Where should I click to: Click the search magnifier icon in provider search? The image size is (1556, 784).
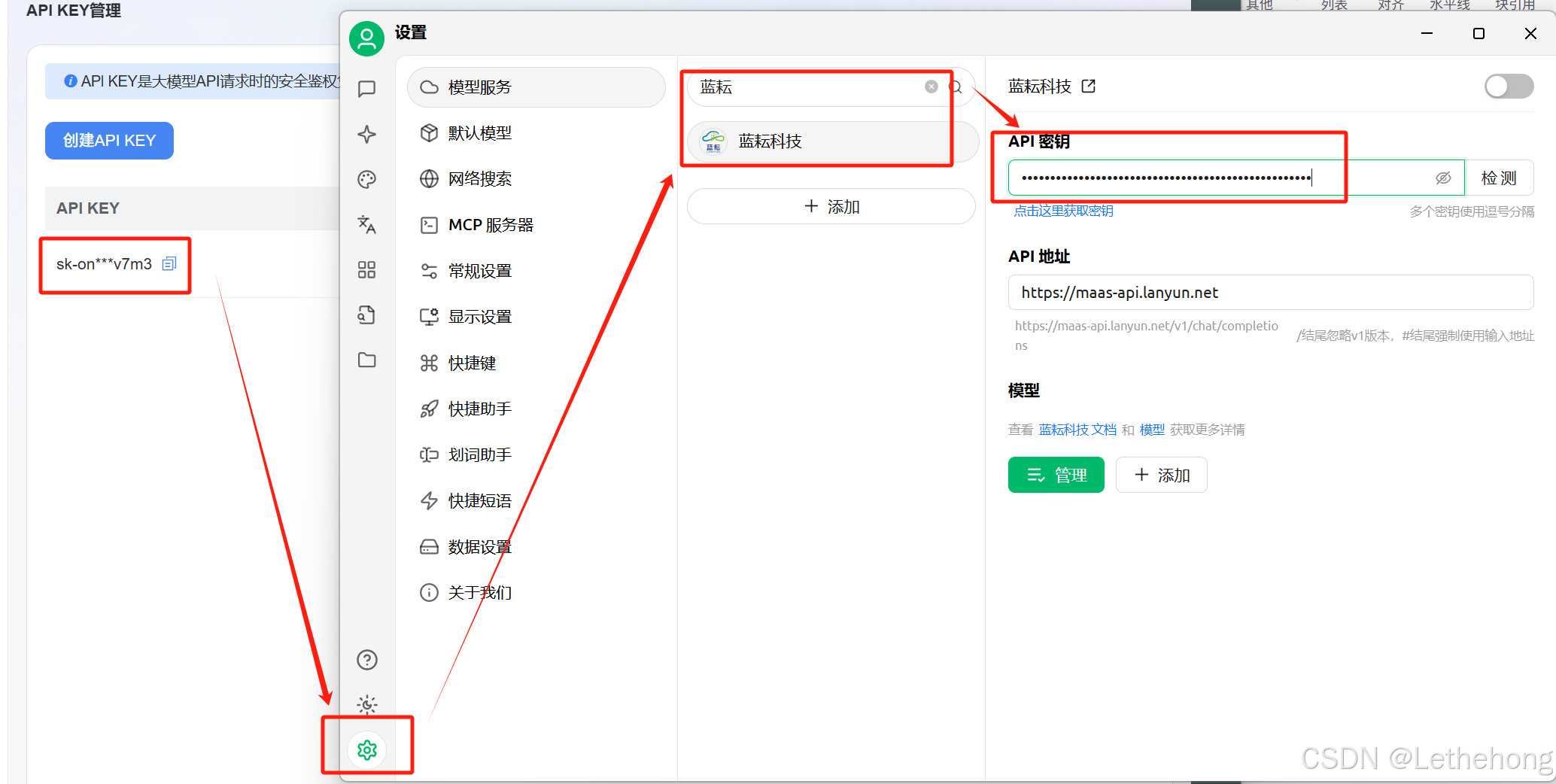[956, 87]
